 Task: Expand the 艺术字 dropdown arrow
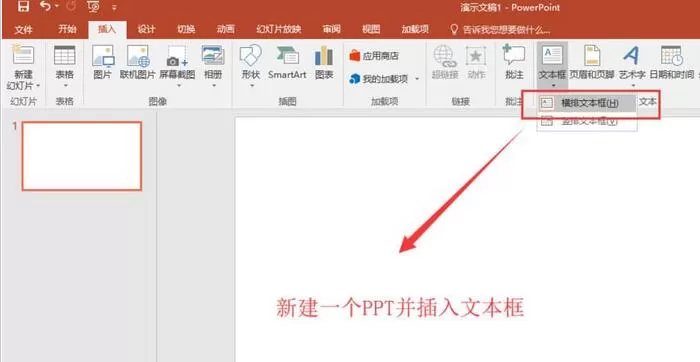click(x=633, y=85)
